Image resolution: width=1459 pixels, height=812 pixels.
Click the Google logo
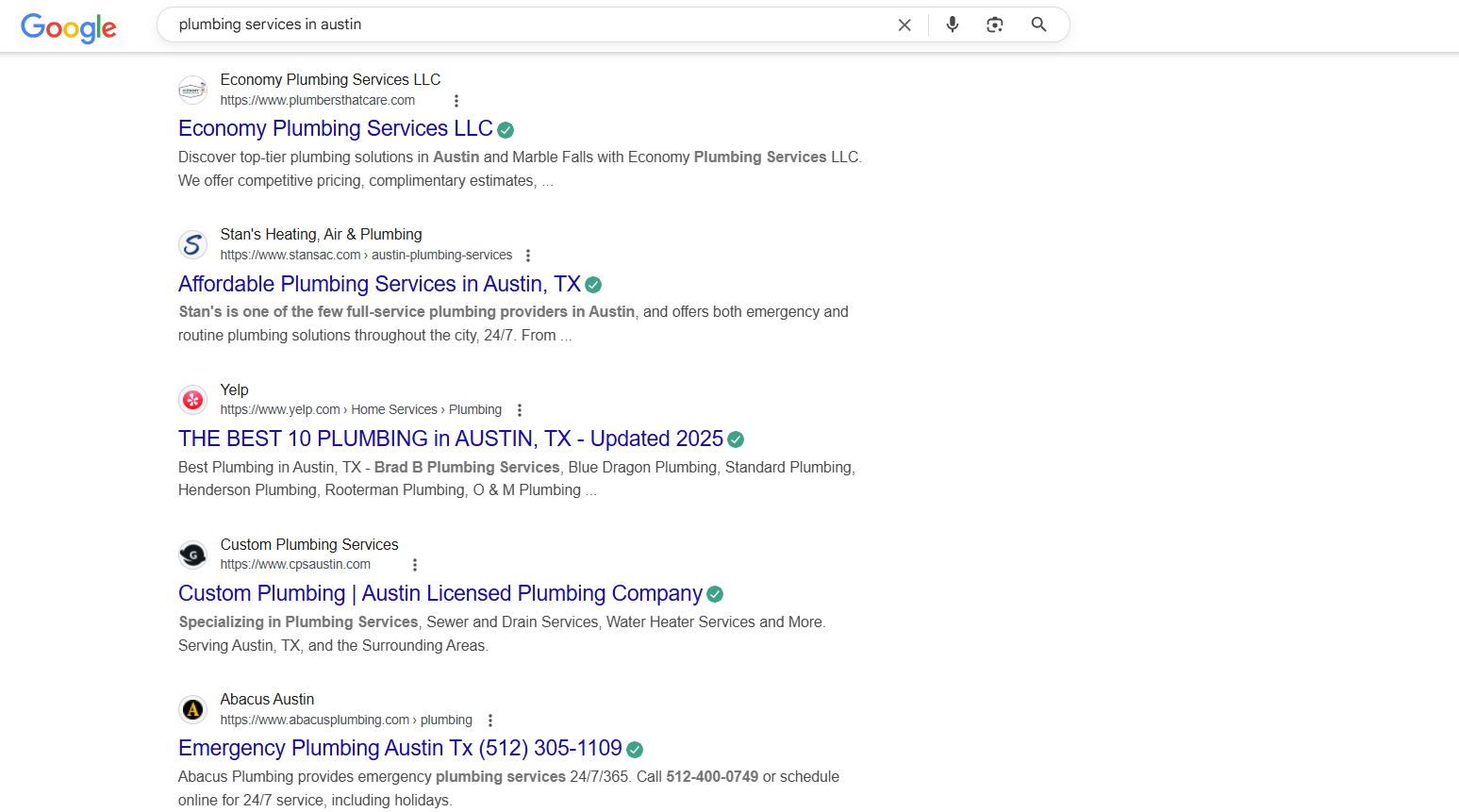tap(69, 27)
